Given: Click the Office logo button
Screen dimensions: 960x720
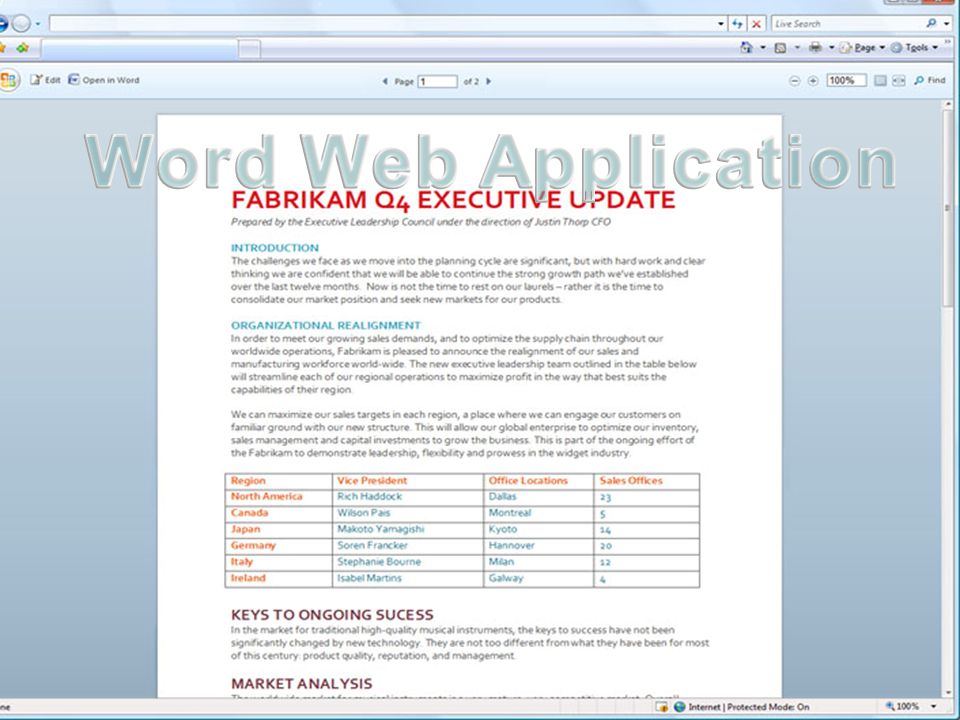Looking at the screenshot, I should coord(9,80).
